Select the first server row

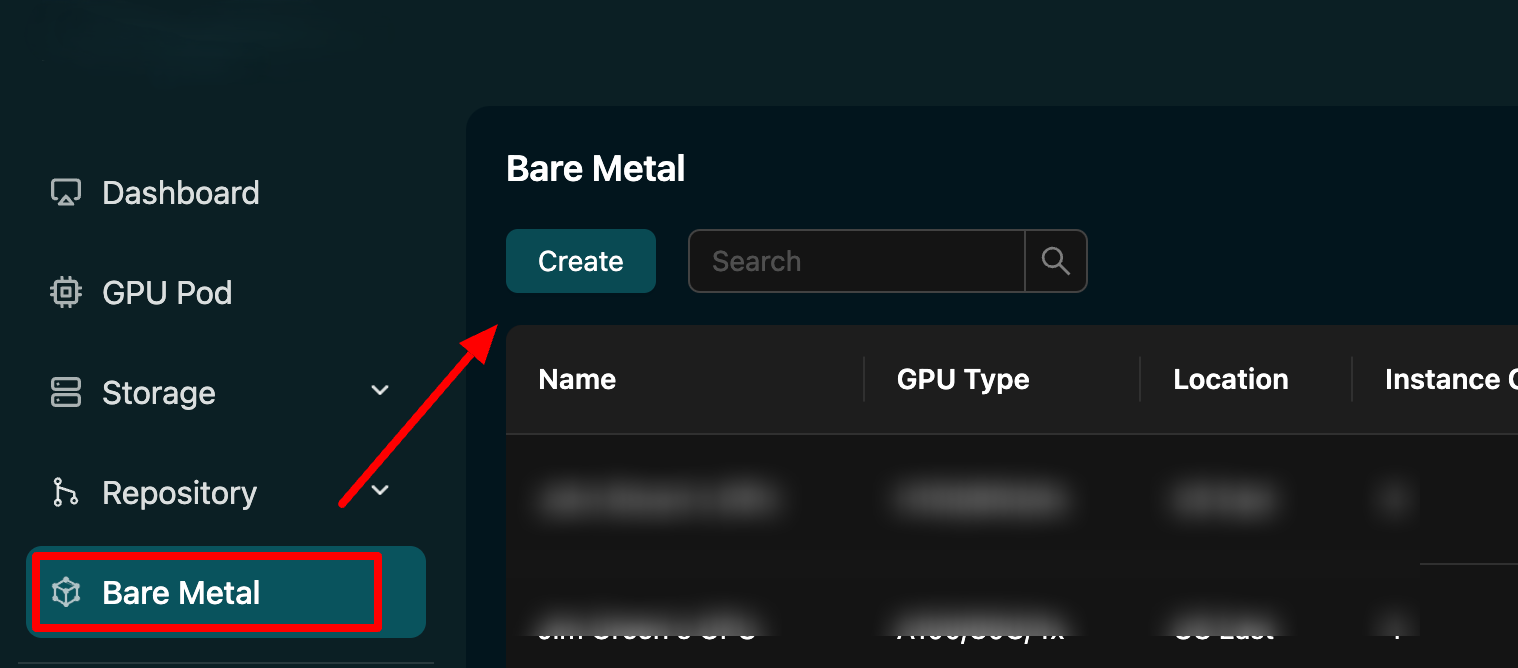(x=900, y=500)
